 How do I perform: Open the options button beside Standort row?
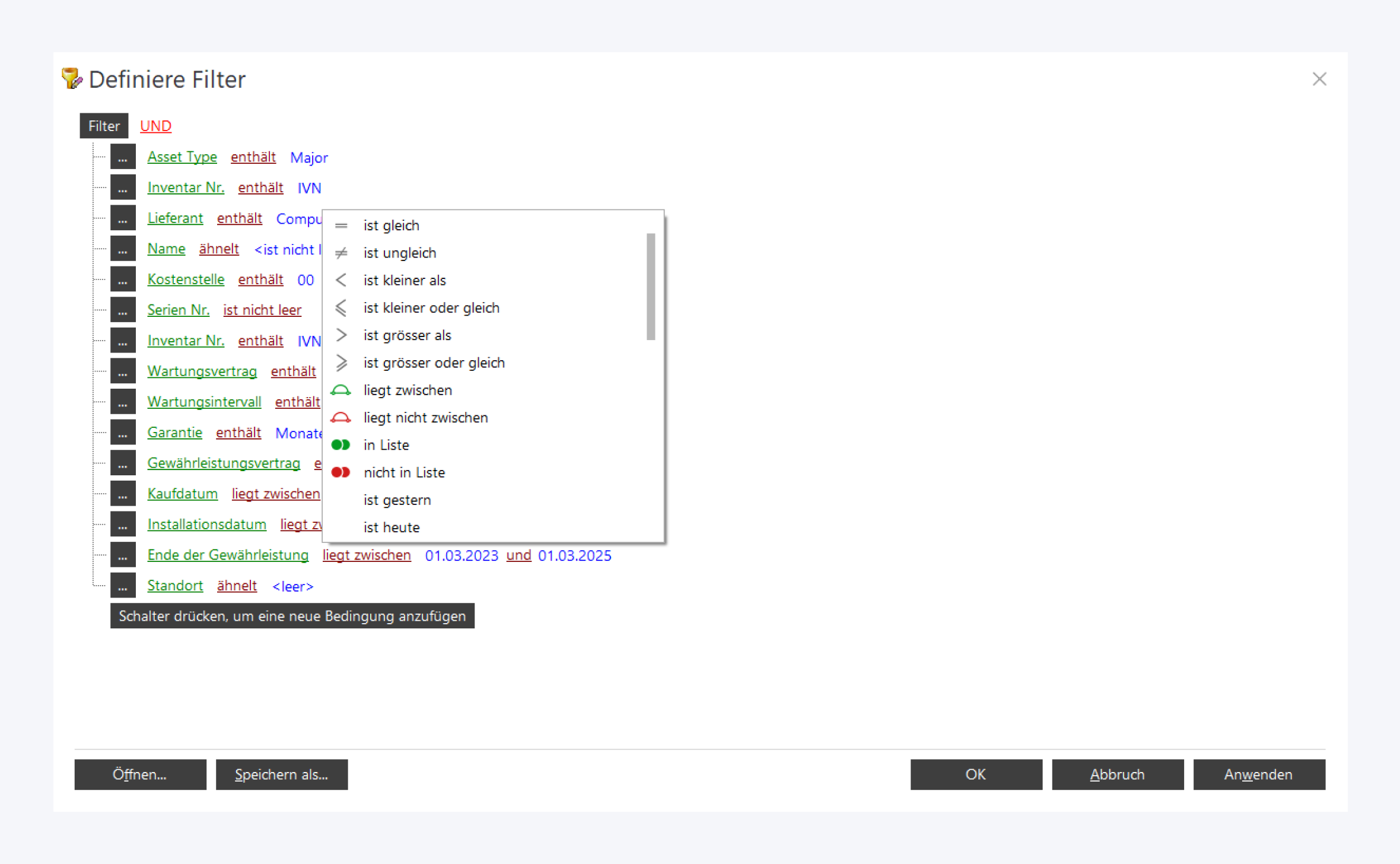pyautogui.click(x=123, y=586)
